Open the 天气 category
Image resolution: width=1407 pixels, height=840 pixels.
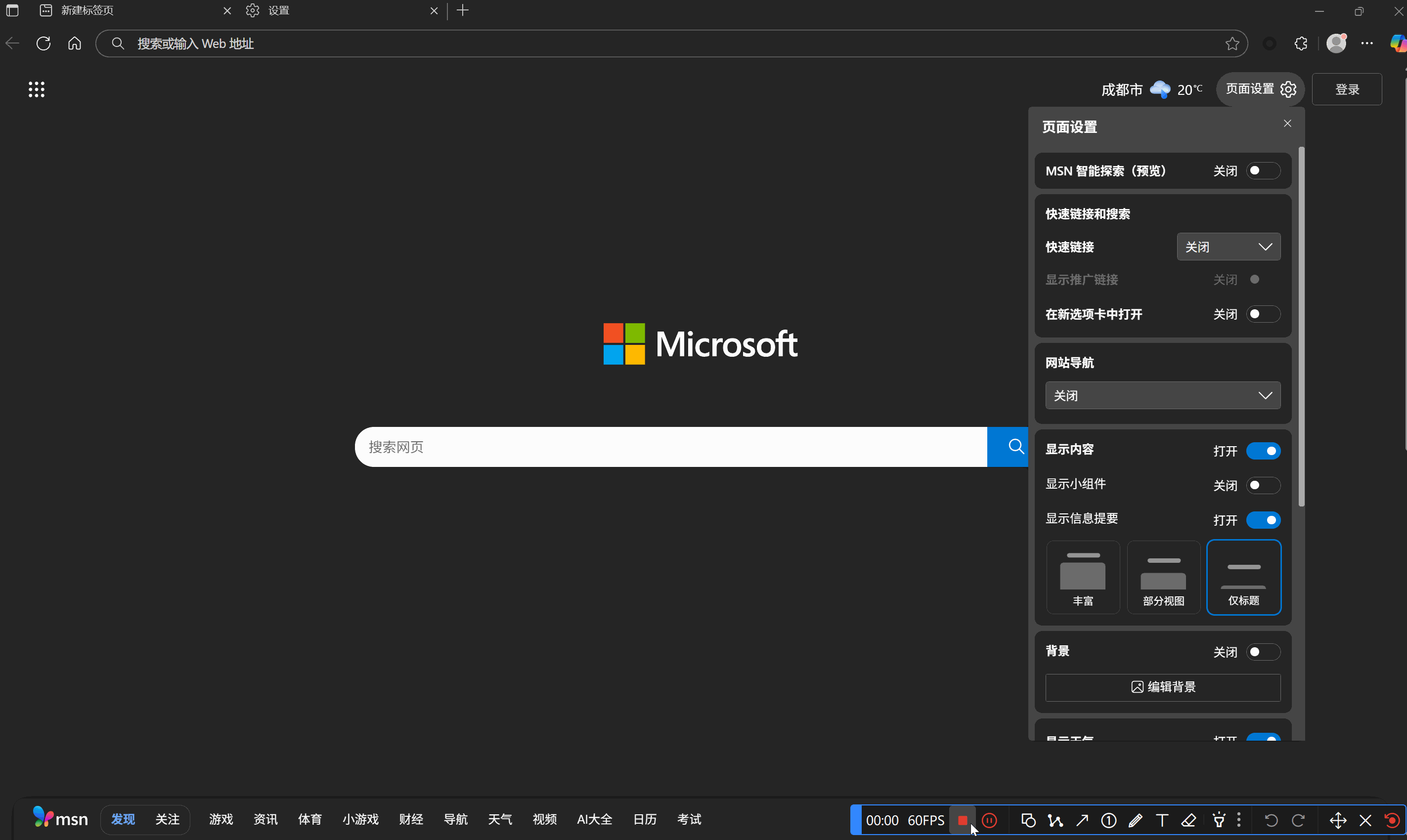[500, 819]
